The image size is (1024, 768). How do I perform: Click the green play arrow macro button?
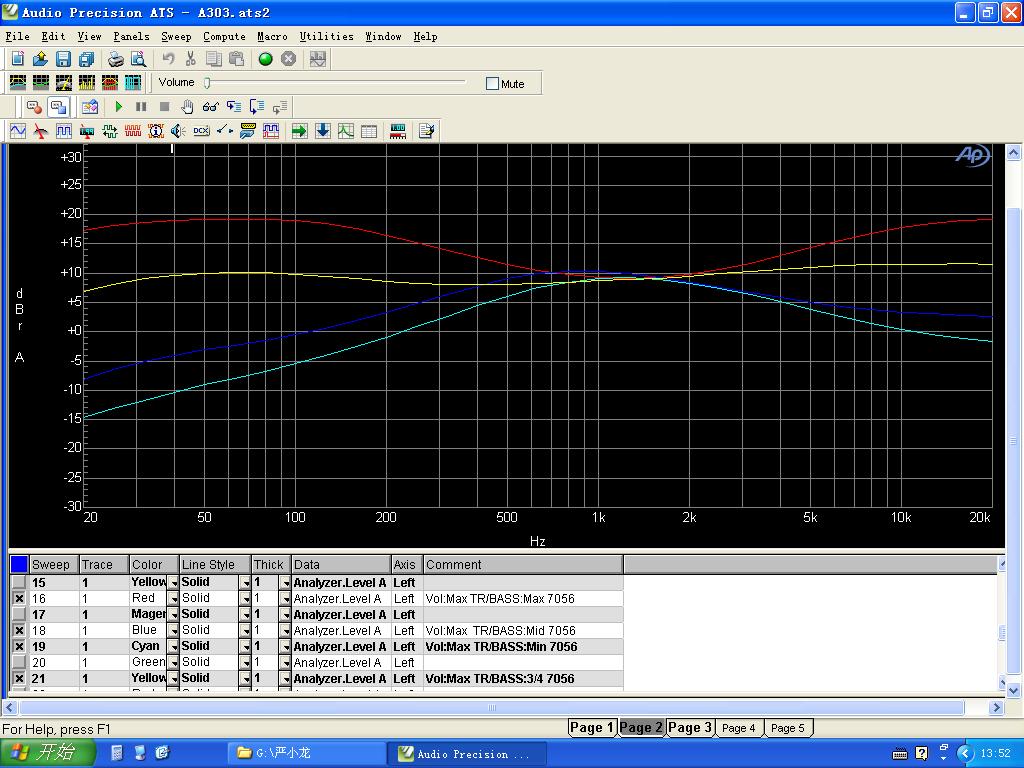[119, 106]
